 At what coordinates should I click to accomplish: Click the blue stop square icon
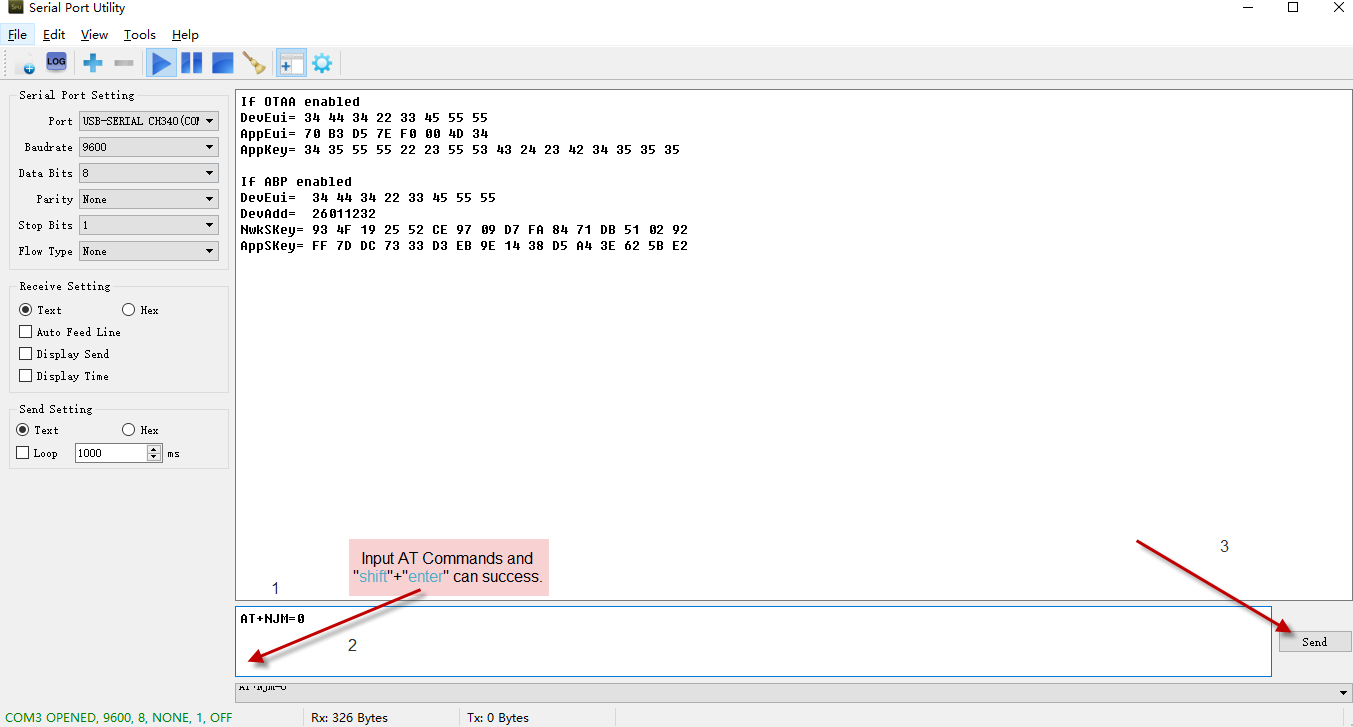pos(222,63)
